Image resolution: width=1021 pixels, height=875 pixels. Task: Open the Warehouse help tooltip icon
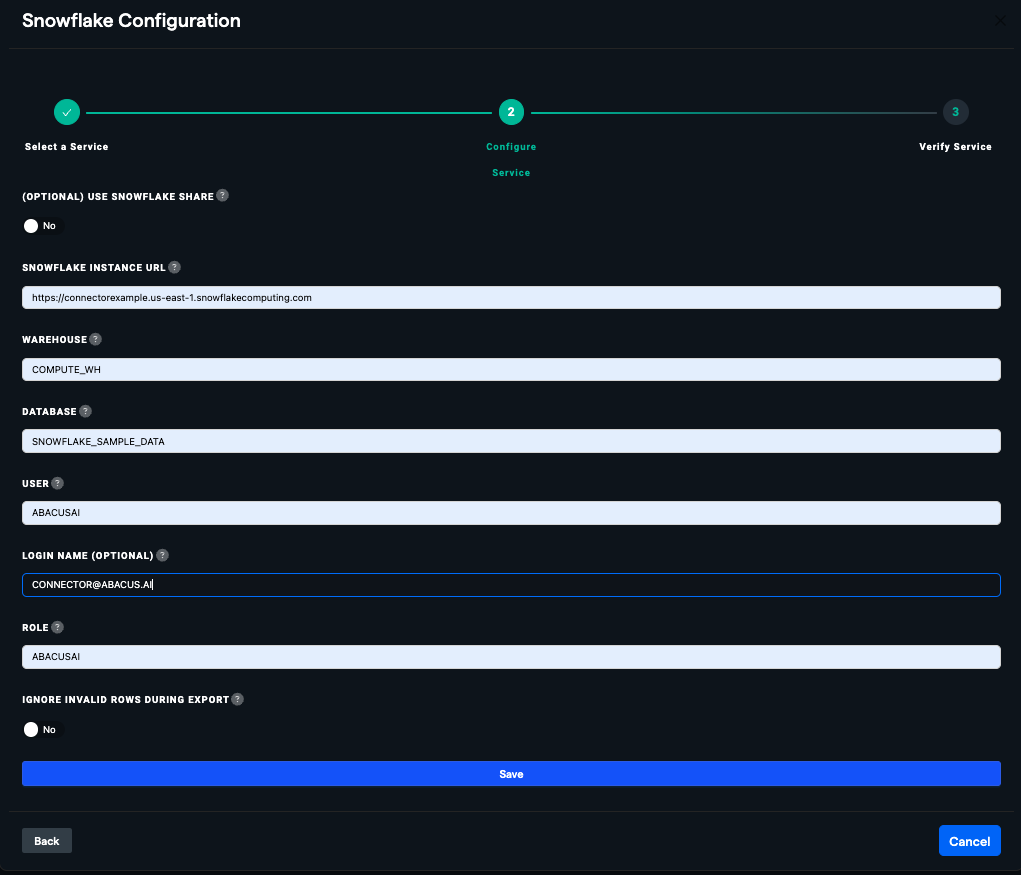95,340
